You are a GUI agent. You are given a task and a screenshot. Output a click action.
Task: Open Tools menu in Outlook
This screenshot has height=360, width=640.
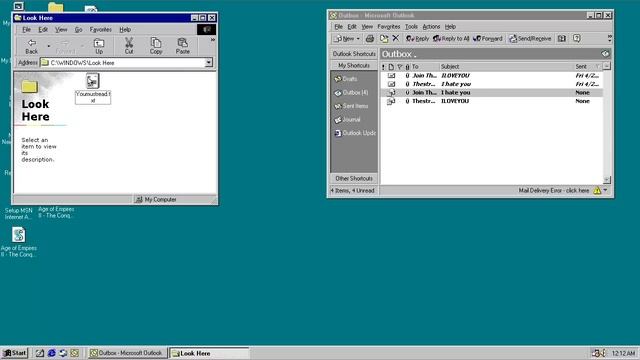point(411,27)
